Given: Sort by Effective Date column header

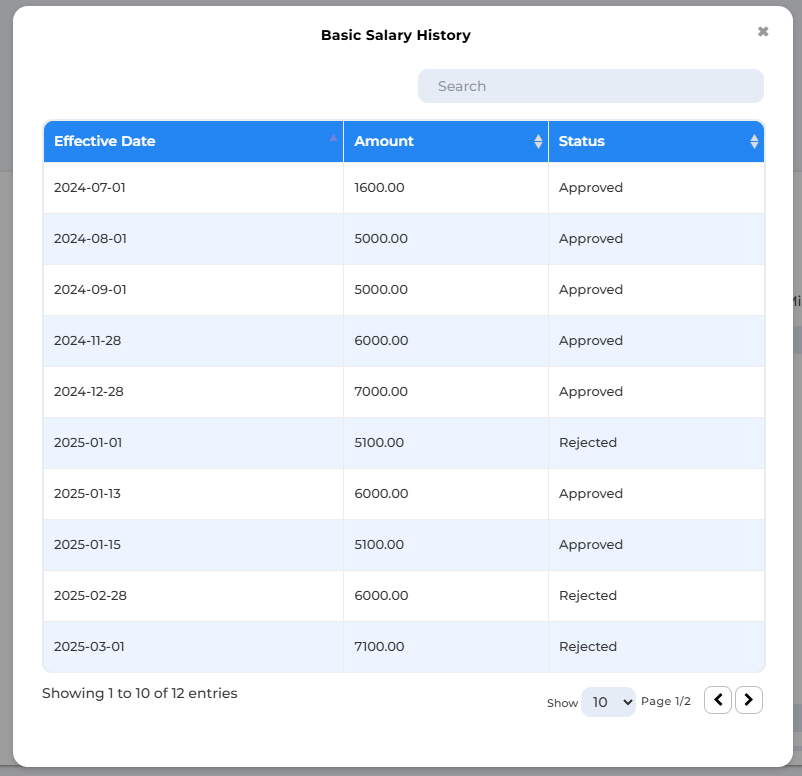Looking at the screenshot, I should (x=193, y=141).
